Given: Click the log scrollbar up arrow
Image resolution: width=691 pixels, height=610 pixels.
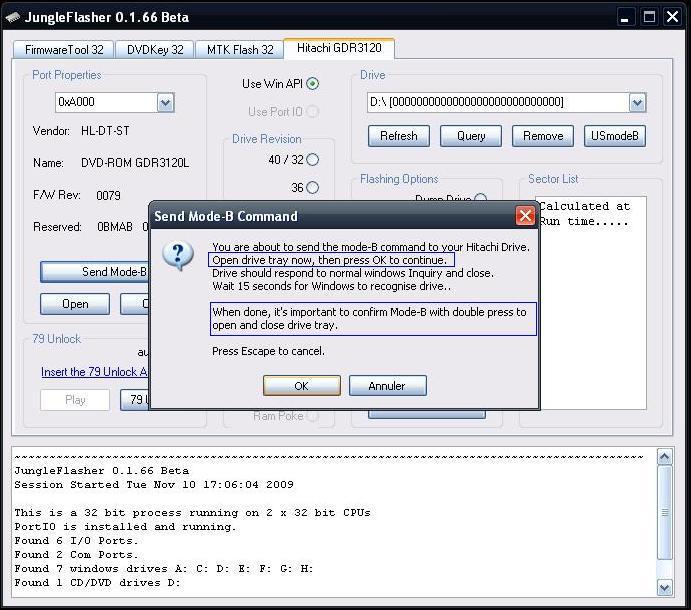Looking at the screenshot, I should (664, 457).
